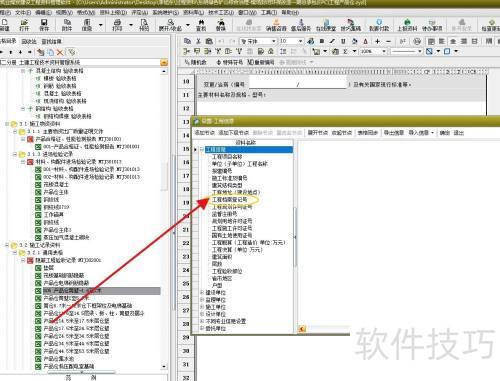Open the font size 10 dropdown
Viewport: 500px width, 381px height.
tap(300, 41)
